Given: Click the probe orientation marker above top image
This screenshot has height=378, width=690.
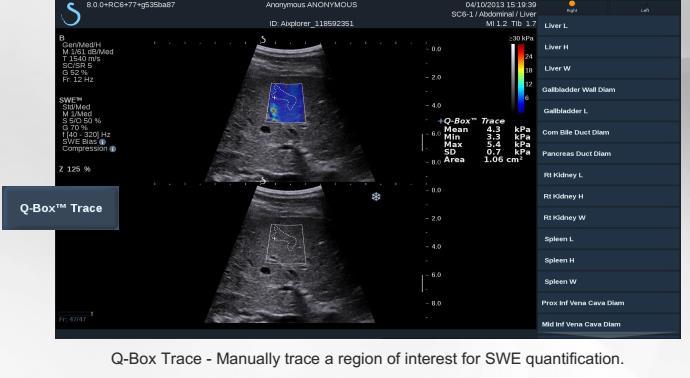Looking at the screenshot, I should (263, 40).
